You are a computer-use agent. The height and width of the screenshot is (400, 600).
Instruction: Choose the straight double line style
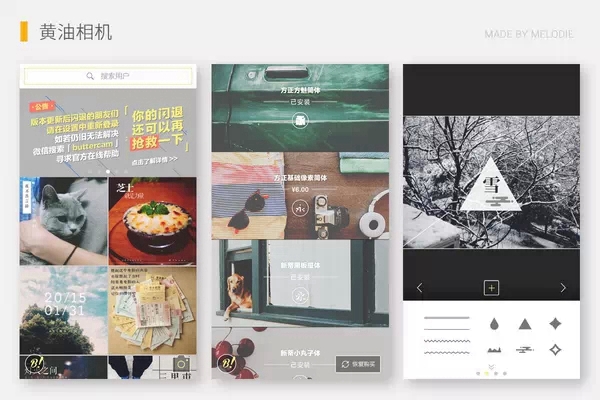(446, 325)
